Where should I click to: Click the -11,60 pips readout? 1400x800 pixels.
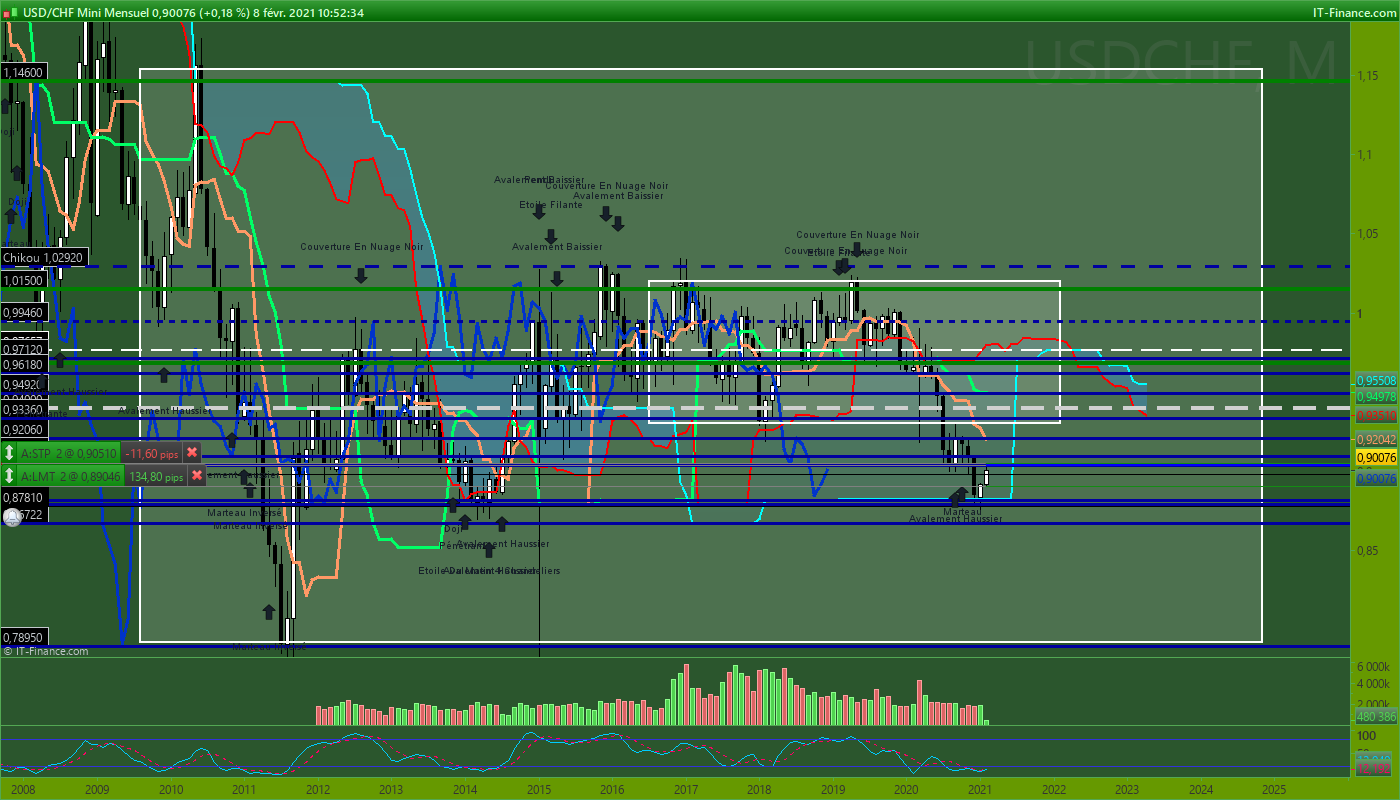click(151, 453)
